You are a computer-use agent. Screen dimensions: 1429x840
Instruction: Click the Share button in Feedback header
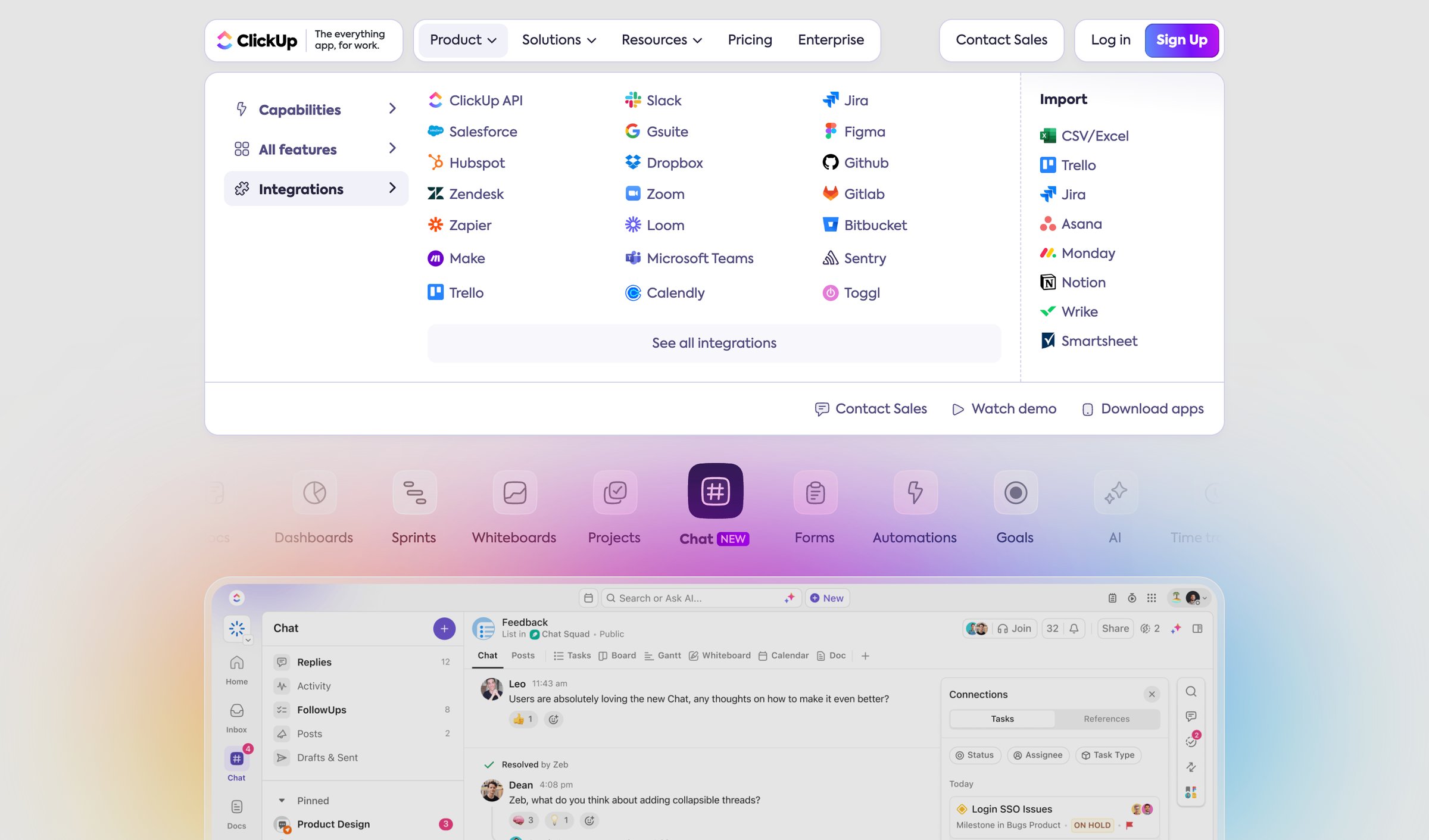1115,628
